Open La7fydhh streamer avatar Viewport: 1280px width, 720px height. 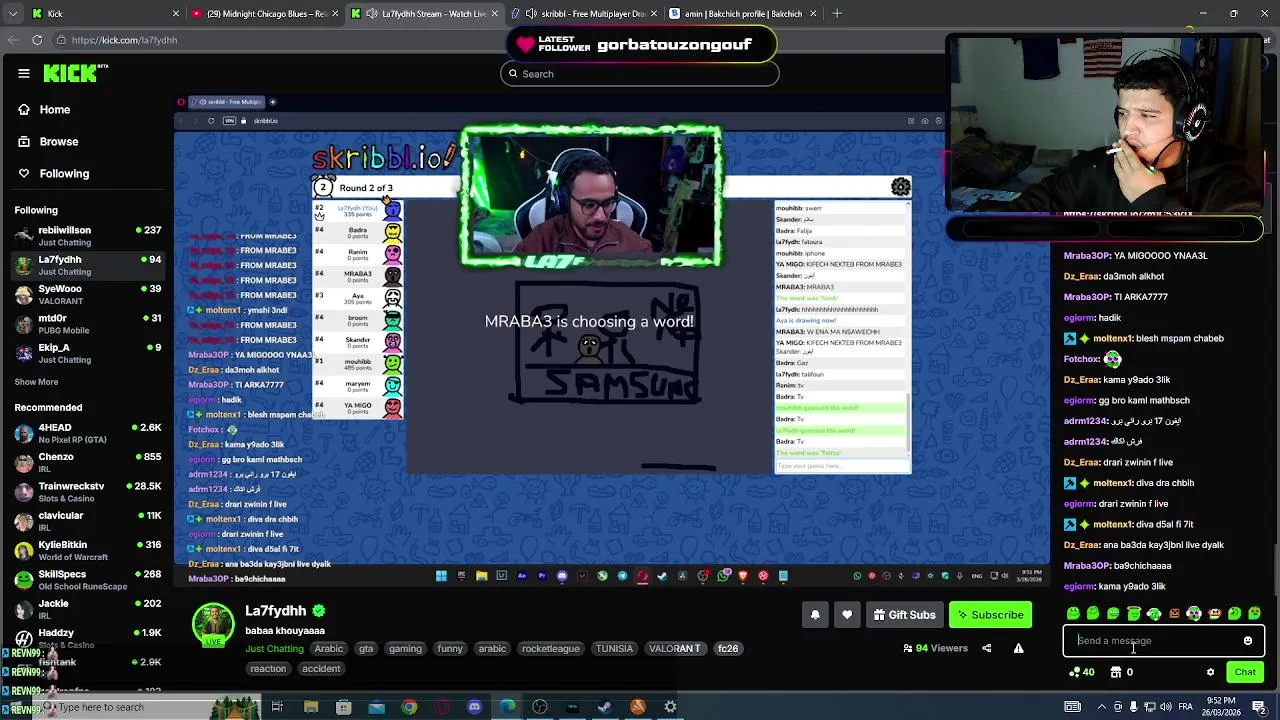tap(213, 625)
